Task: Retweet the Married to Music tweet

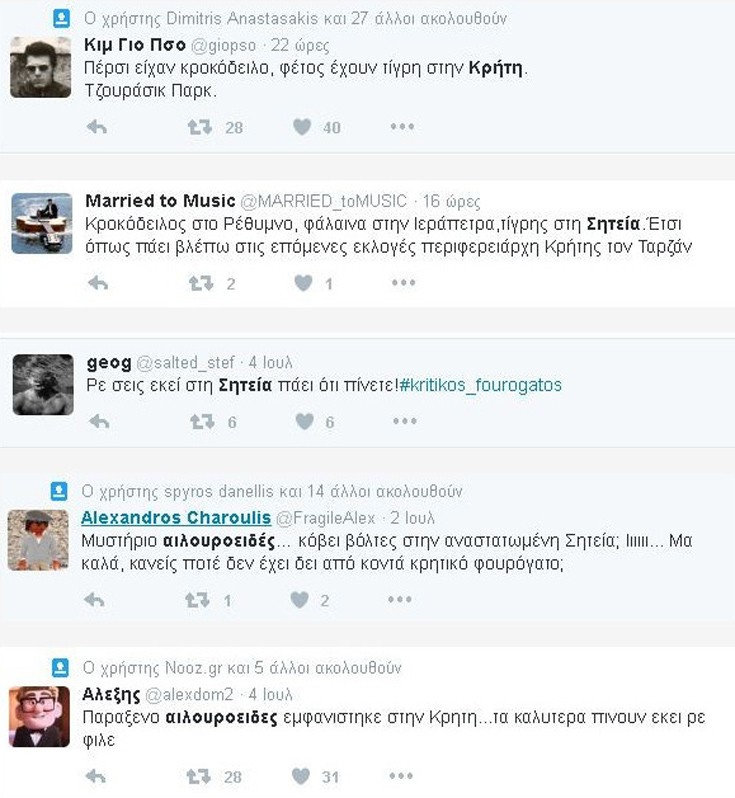Action: pyautogui.click(x=201, y=283)
